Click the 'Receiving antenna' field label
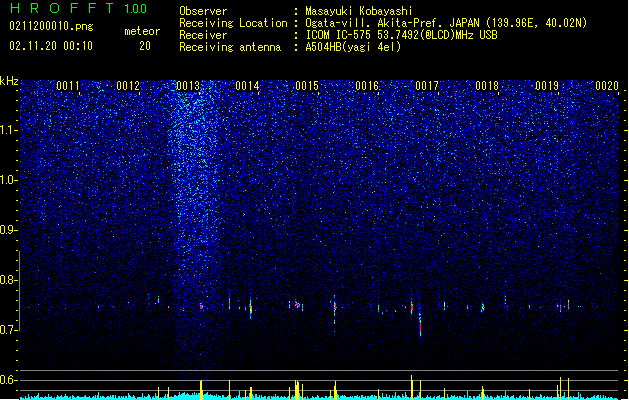629x400 pixels. 230,47
